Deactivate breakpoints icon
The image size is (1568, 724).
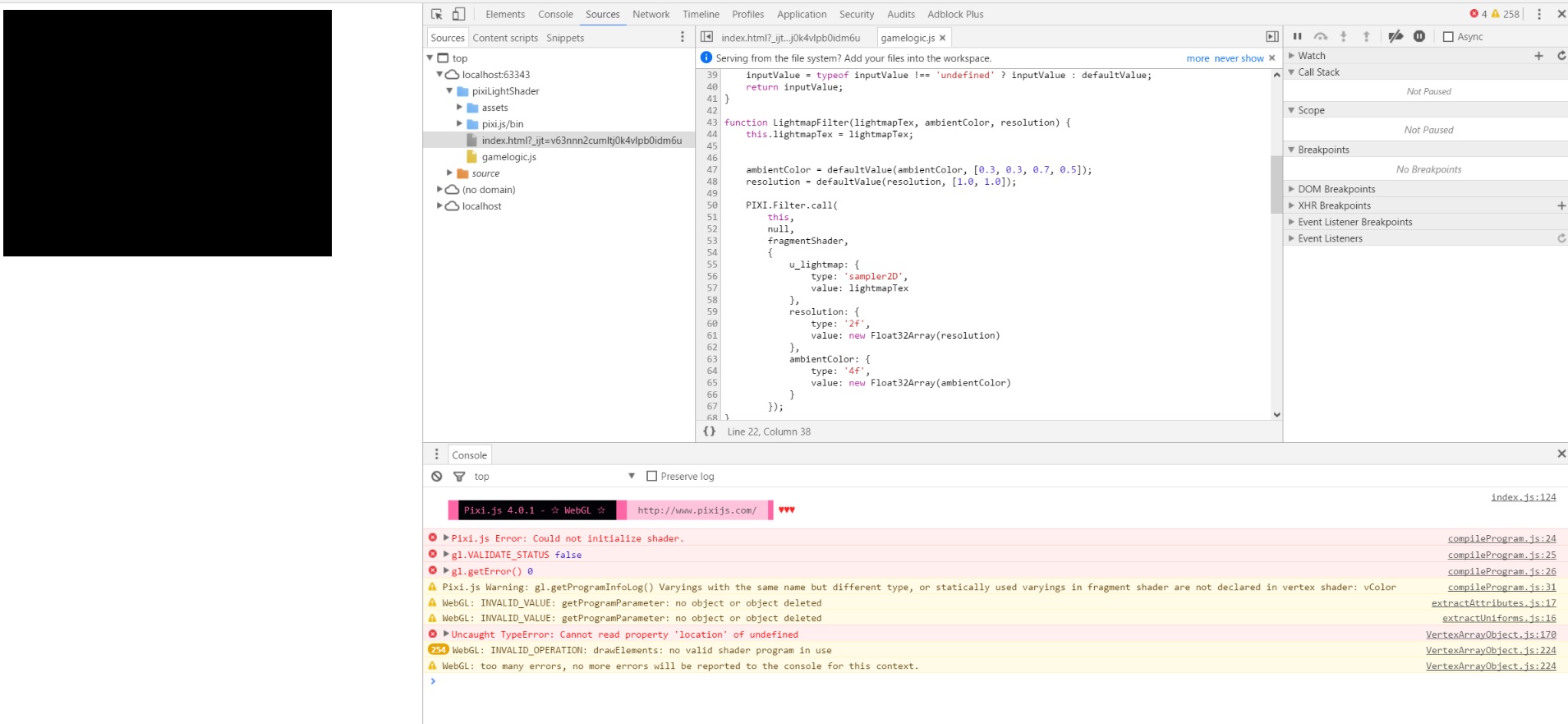(1396, 36)
